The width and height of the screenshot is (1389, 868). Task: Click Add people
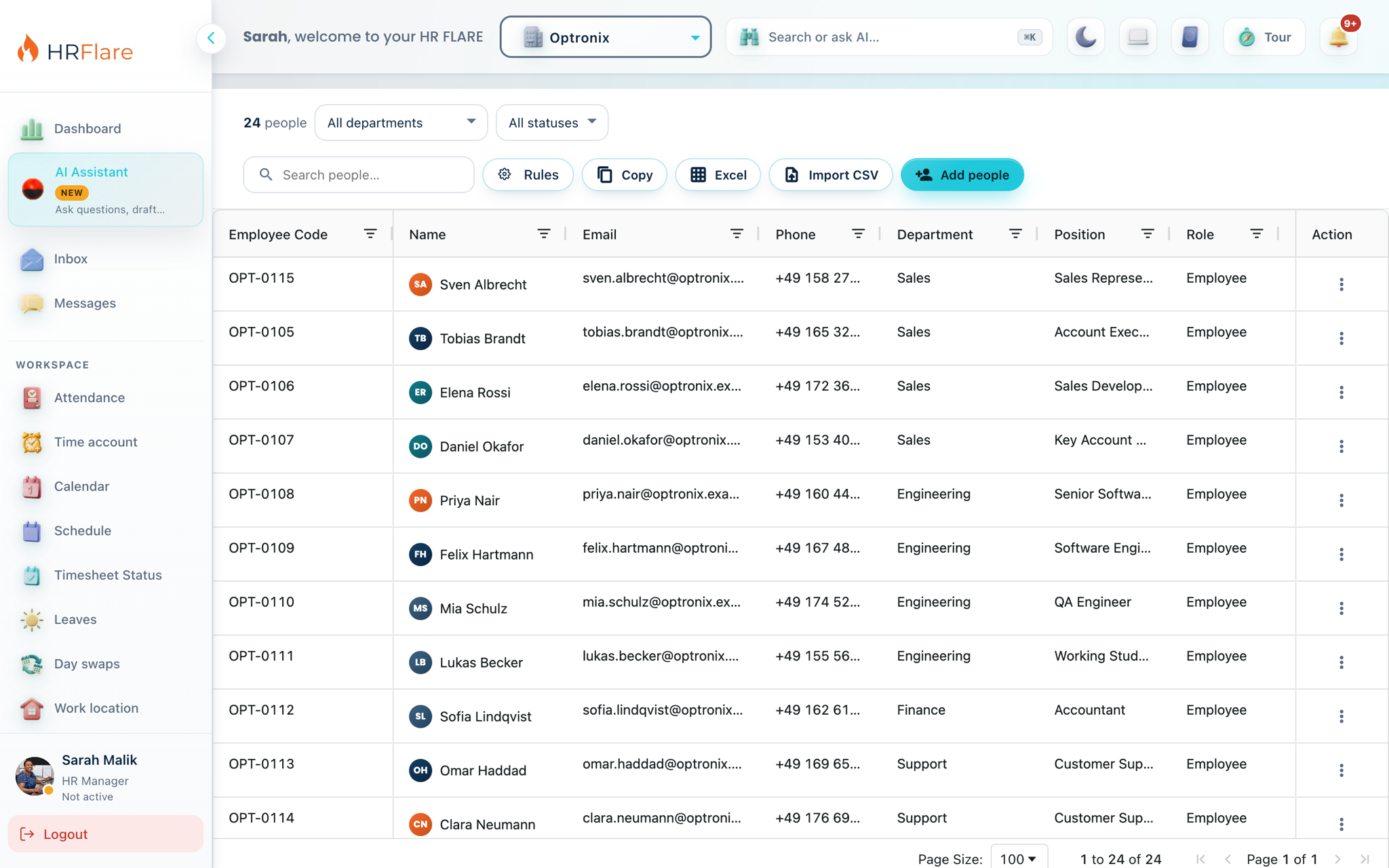pos(962,175)
